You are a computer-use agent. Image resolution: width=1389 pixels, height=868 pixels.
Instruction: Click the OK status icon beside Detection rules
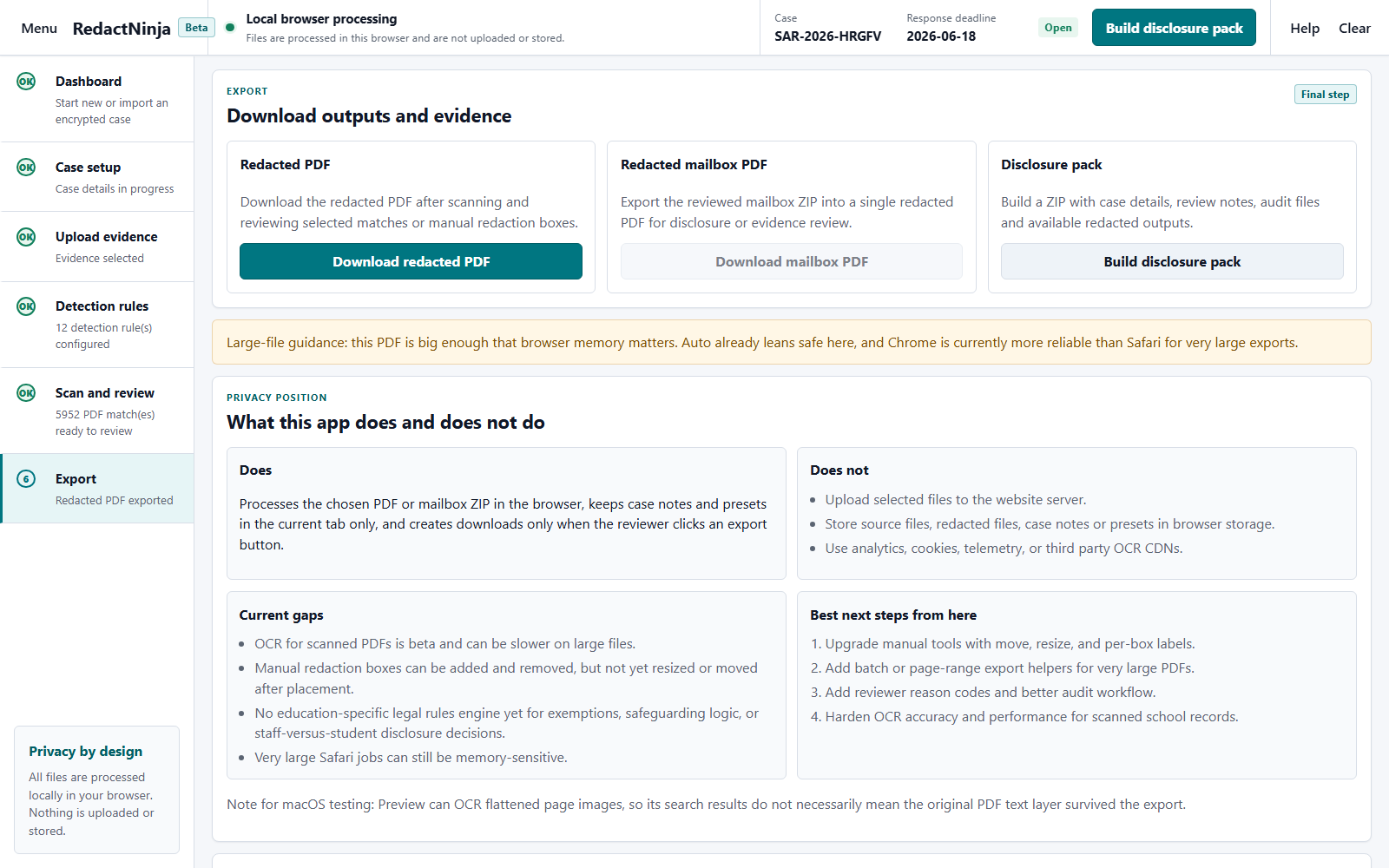point(26,306)
